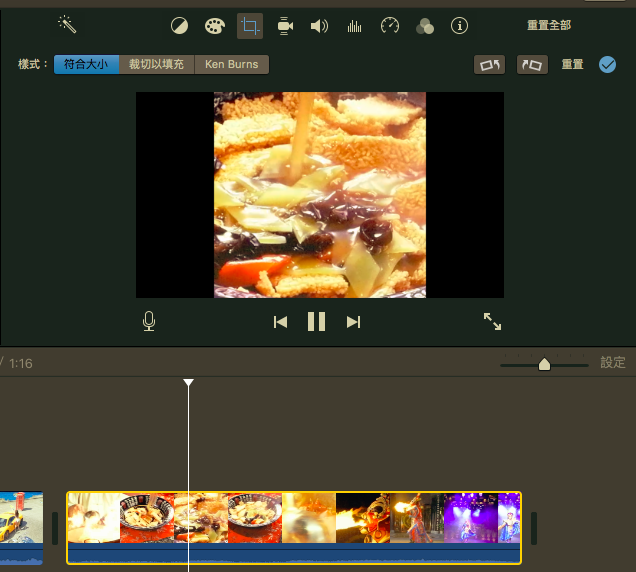Click the selected clip's blue audio waveform
Viewport: 636px width, 572px height.
click(x=294, y=553)
